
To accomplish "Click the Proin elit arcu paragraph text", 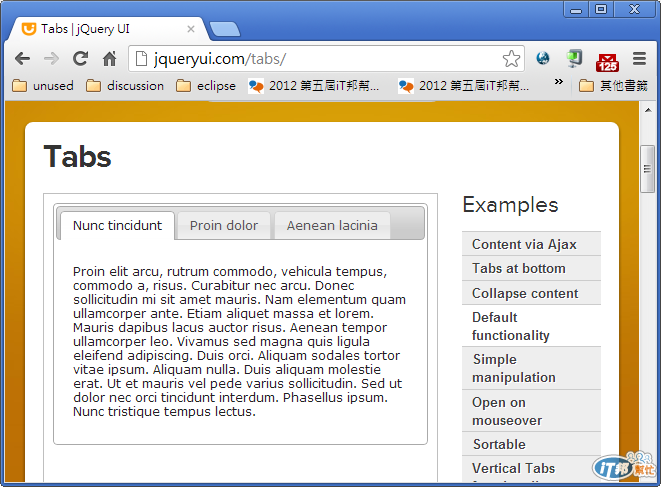I will pos(239,341).
